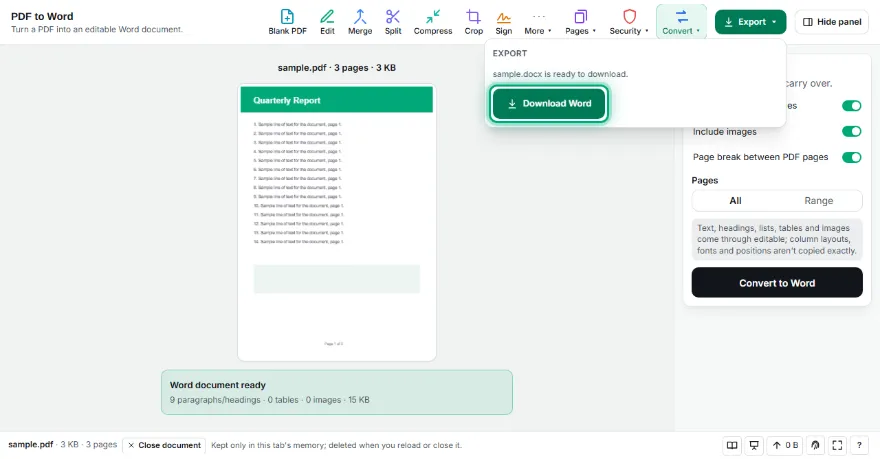Click 'sample.docx is ready to download' text
Viewport: 880px width, 459px height.
[x=560, y=74]
